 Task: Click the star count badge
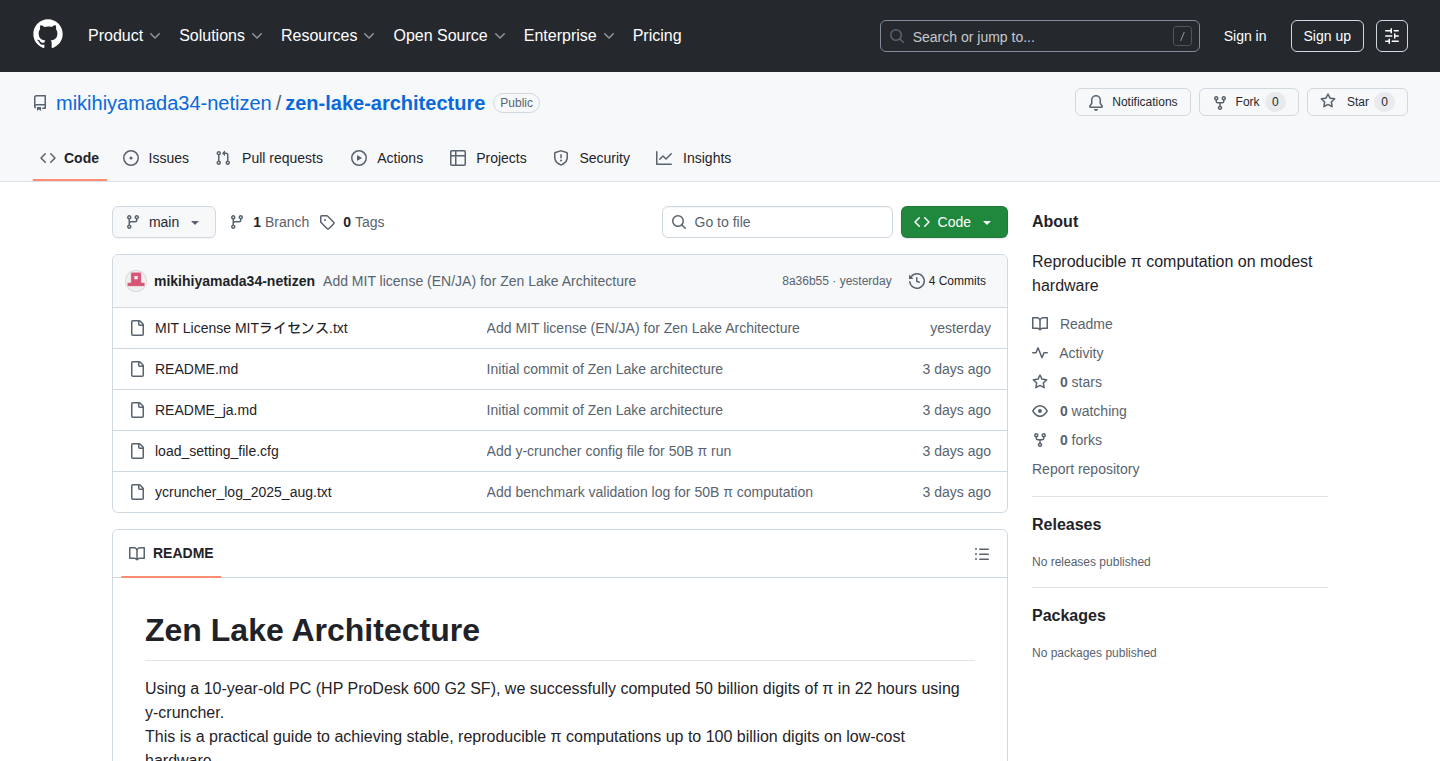1384,102
